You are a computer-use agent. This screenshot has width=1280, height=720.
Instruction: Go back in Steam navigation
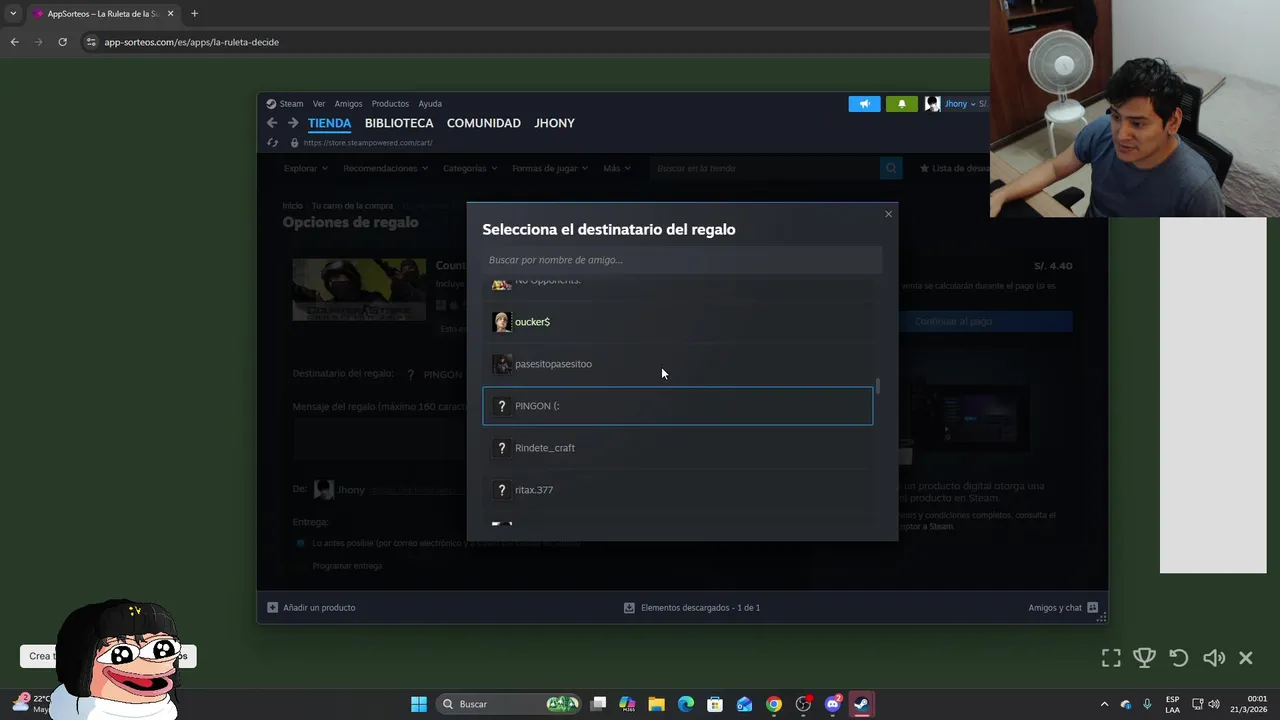[x=272, y=123]
